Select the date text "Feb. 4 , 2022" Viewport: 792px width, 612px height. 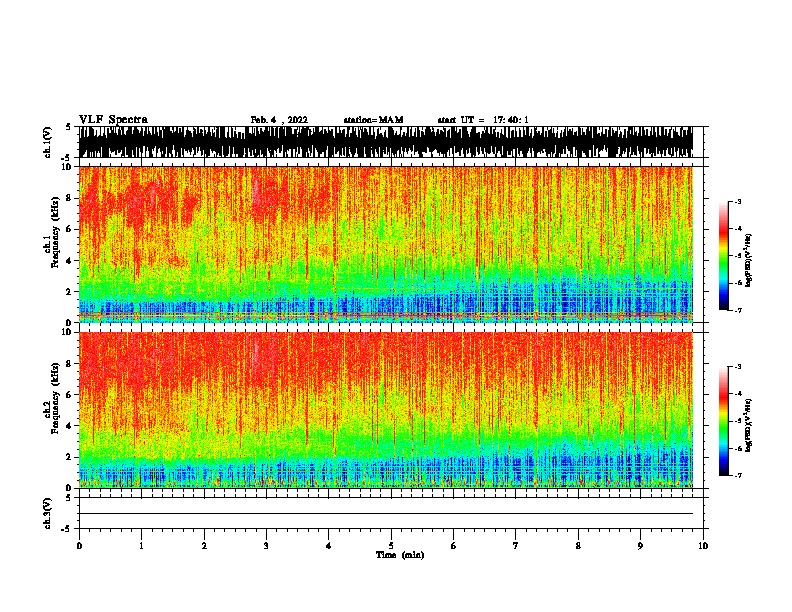(279, 120)
